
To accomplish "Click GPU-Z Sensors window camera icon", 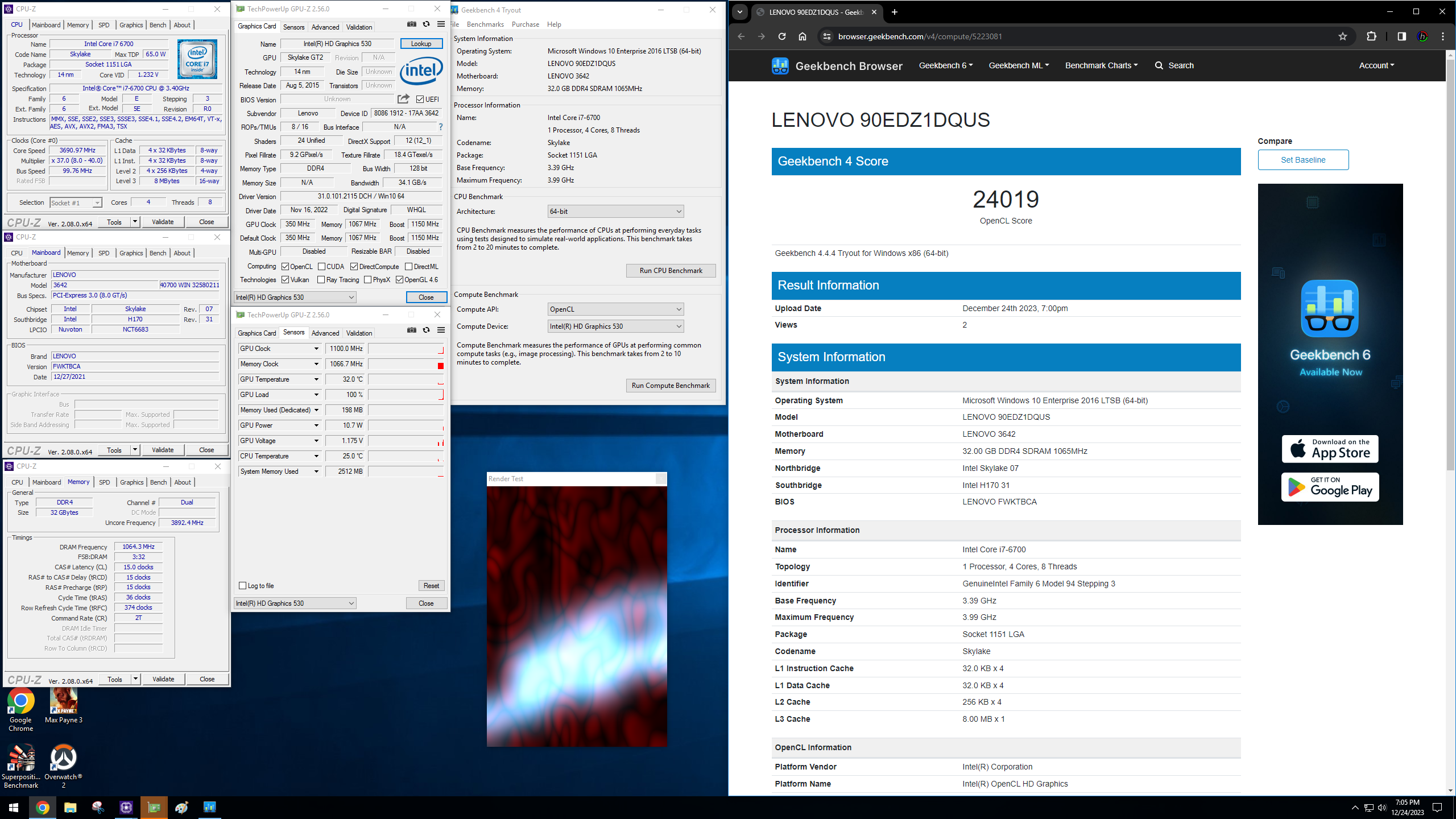I will point(412,330).
